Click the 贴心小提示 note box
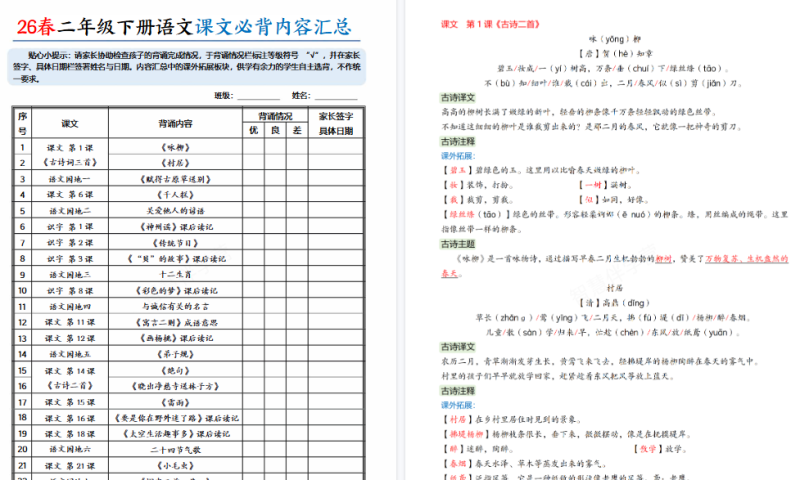Screen dimensions: 800x480 (186, 67)
